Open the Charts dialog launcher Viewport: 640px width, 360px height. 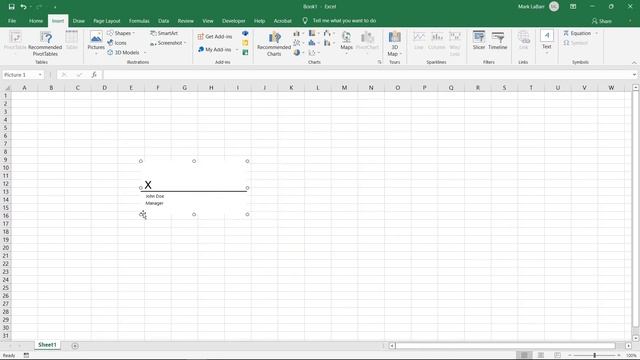click(380, 62)
